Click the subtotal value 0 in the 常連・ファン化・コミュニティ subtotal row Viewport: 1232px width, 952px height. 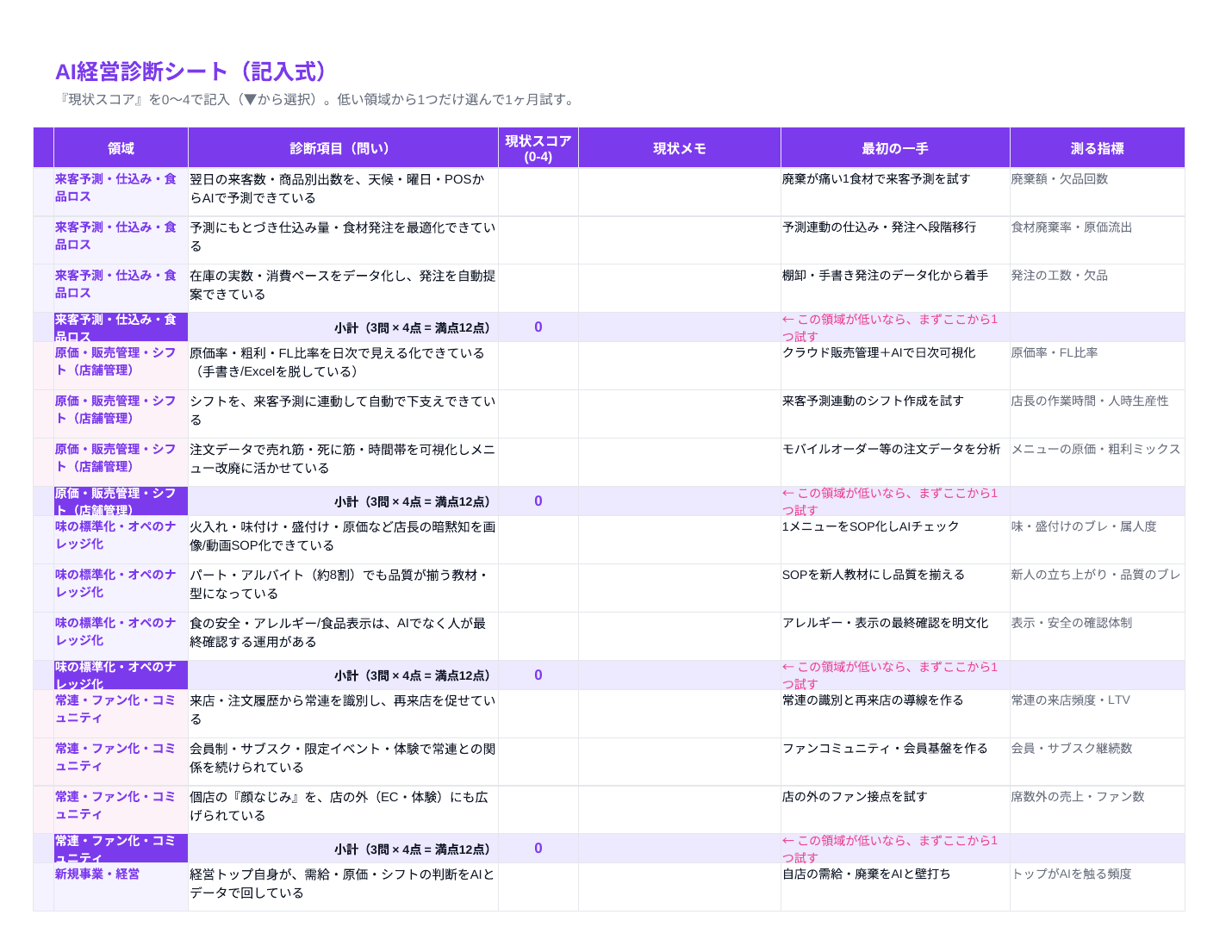coord(538,849)
